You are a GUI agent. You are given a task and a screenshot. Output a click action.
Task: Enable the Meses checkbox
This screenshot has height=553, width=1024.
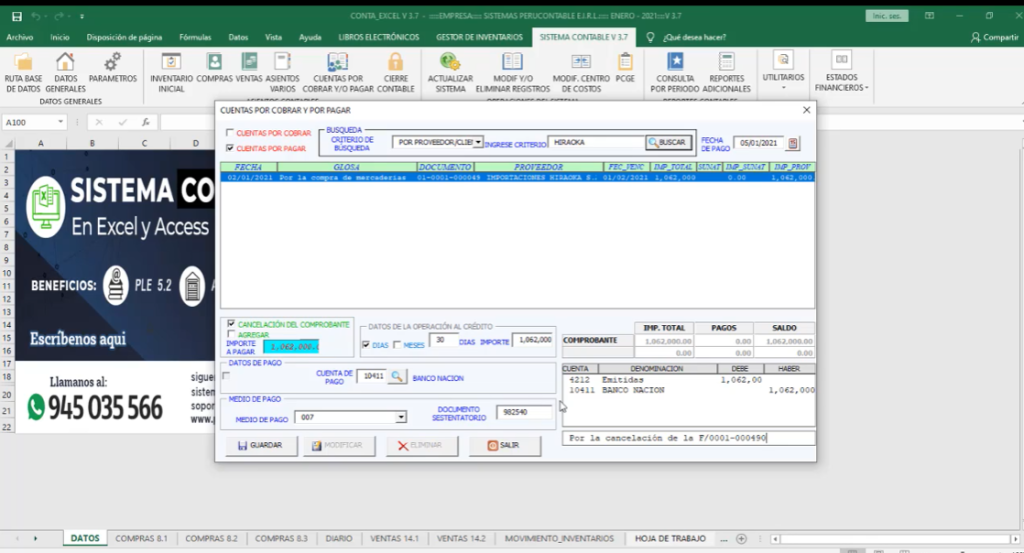[x=396, y=345]
